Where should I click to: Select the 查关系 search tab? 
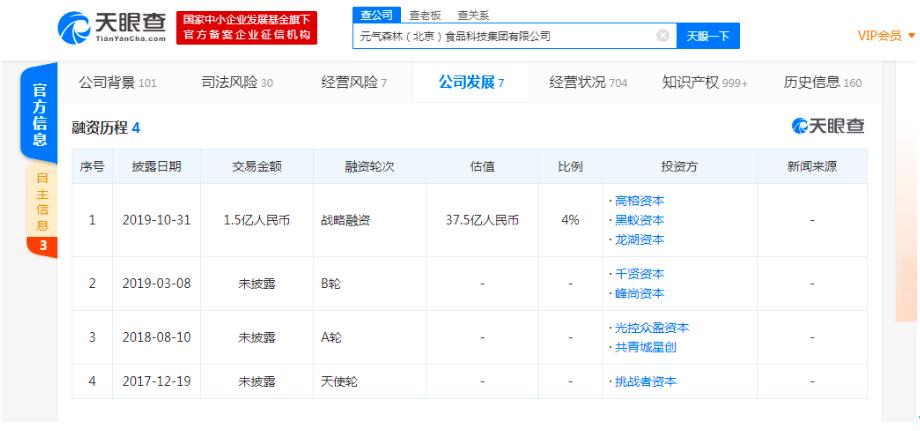(473, 15)
